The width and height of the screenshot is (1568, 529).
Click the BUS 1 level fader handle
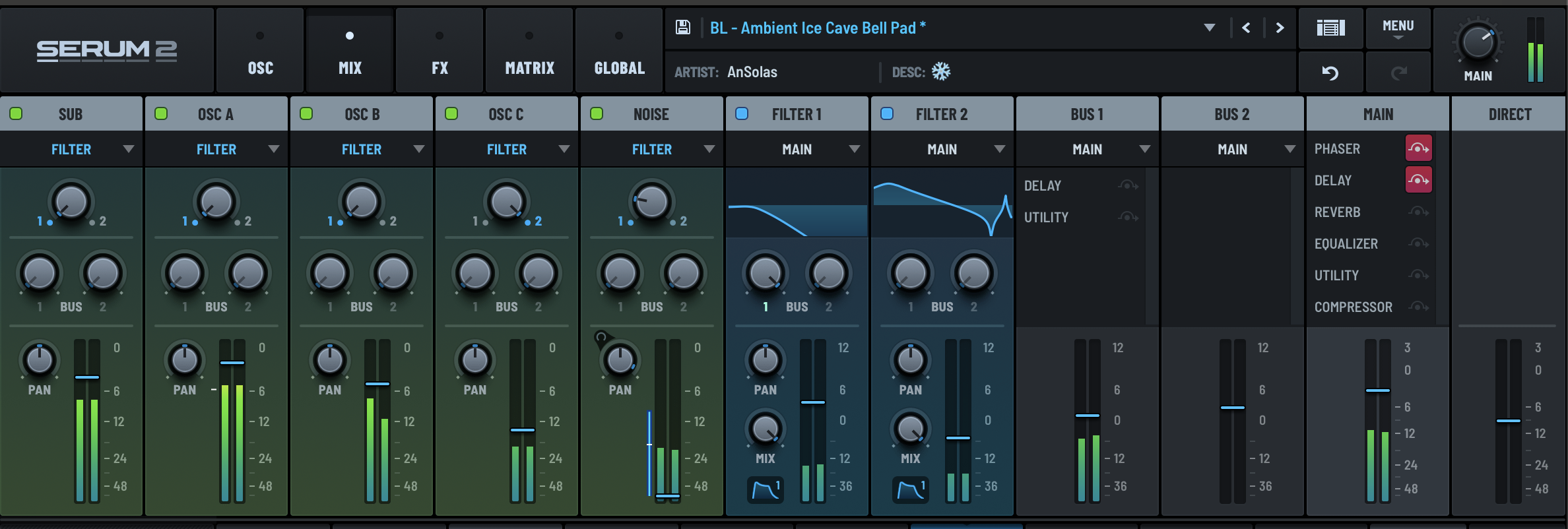[x=1088, y=416]
